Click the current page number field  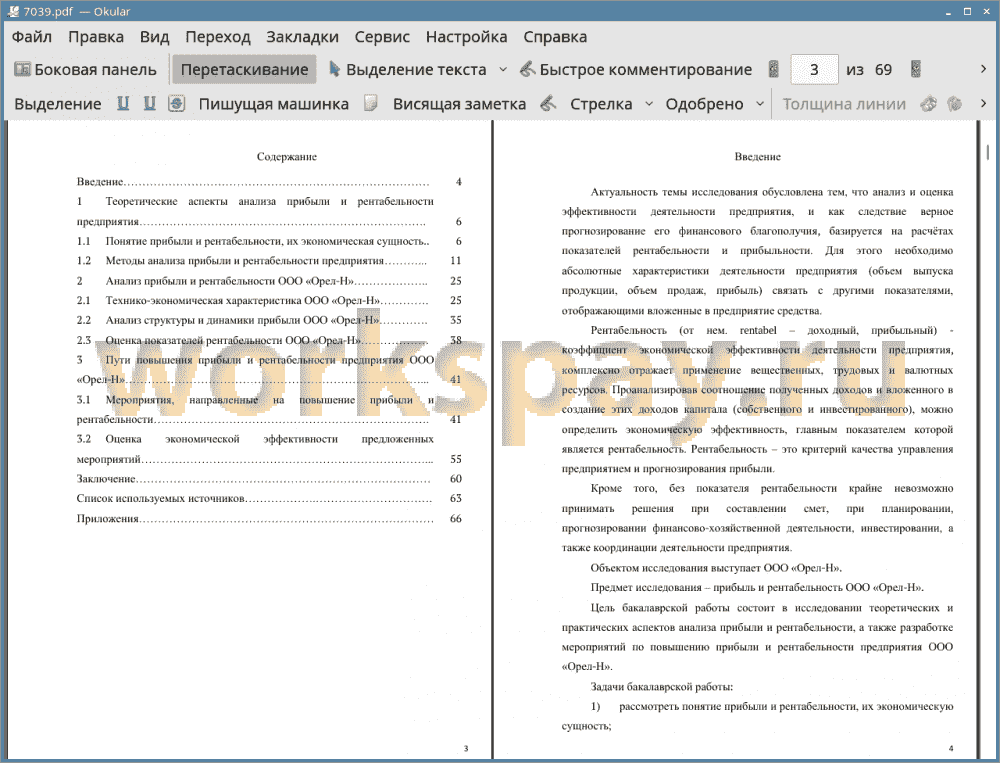[x=814, y=70]
